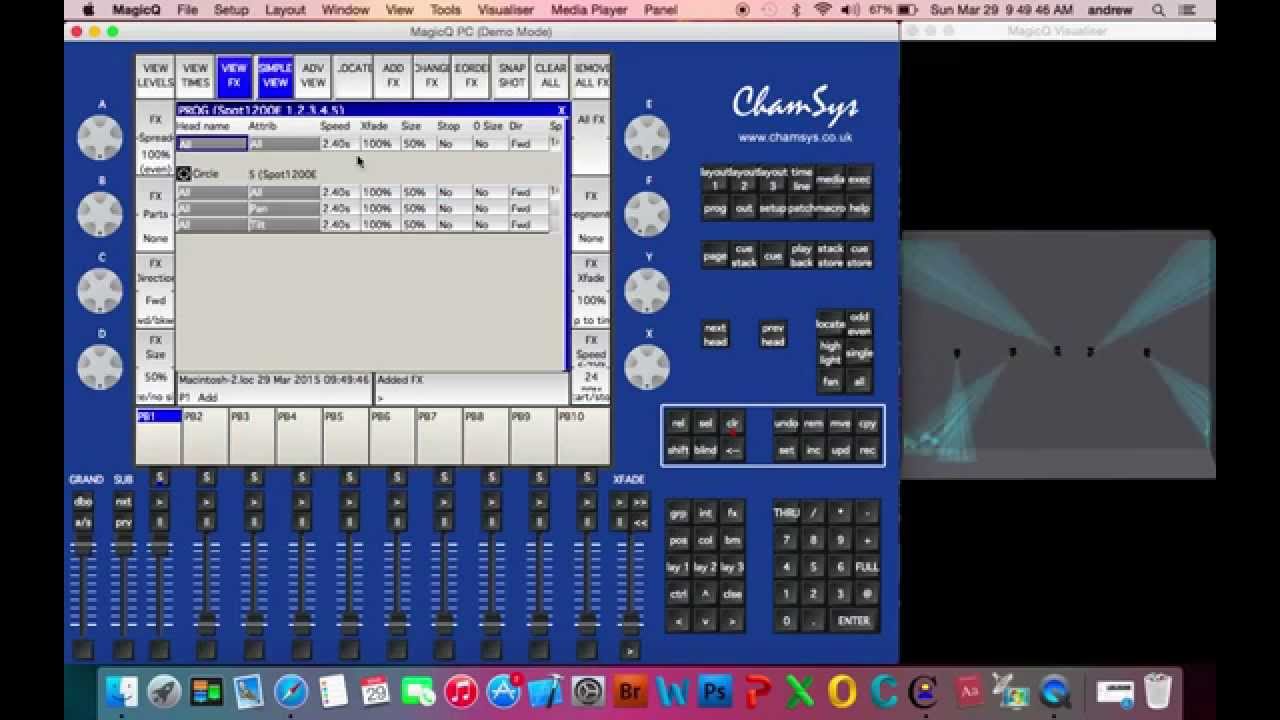Image resolution: width=1280 pixels, height=720 pixels.
Task: Toggle the fan key
Action: 830,381
